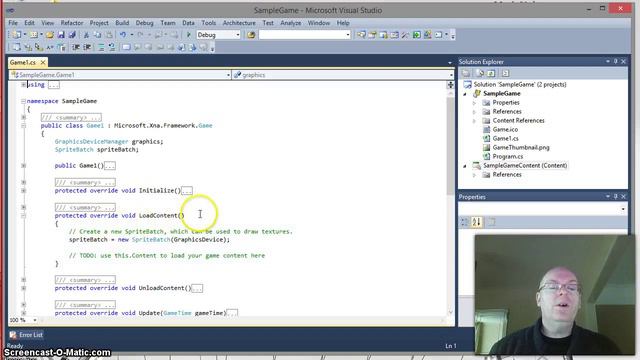The height and width of the screenshot is (360, 640).
Task: Open the Build menu
Action: [x=122, y=23]
